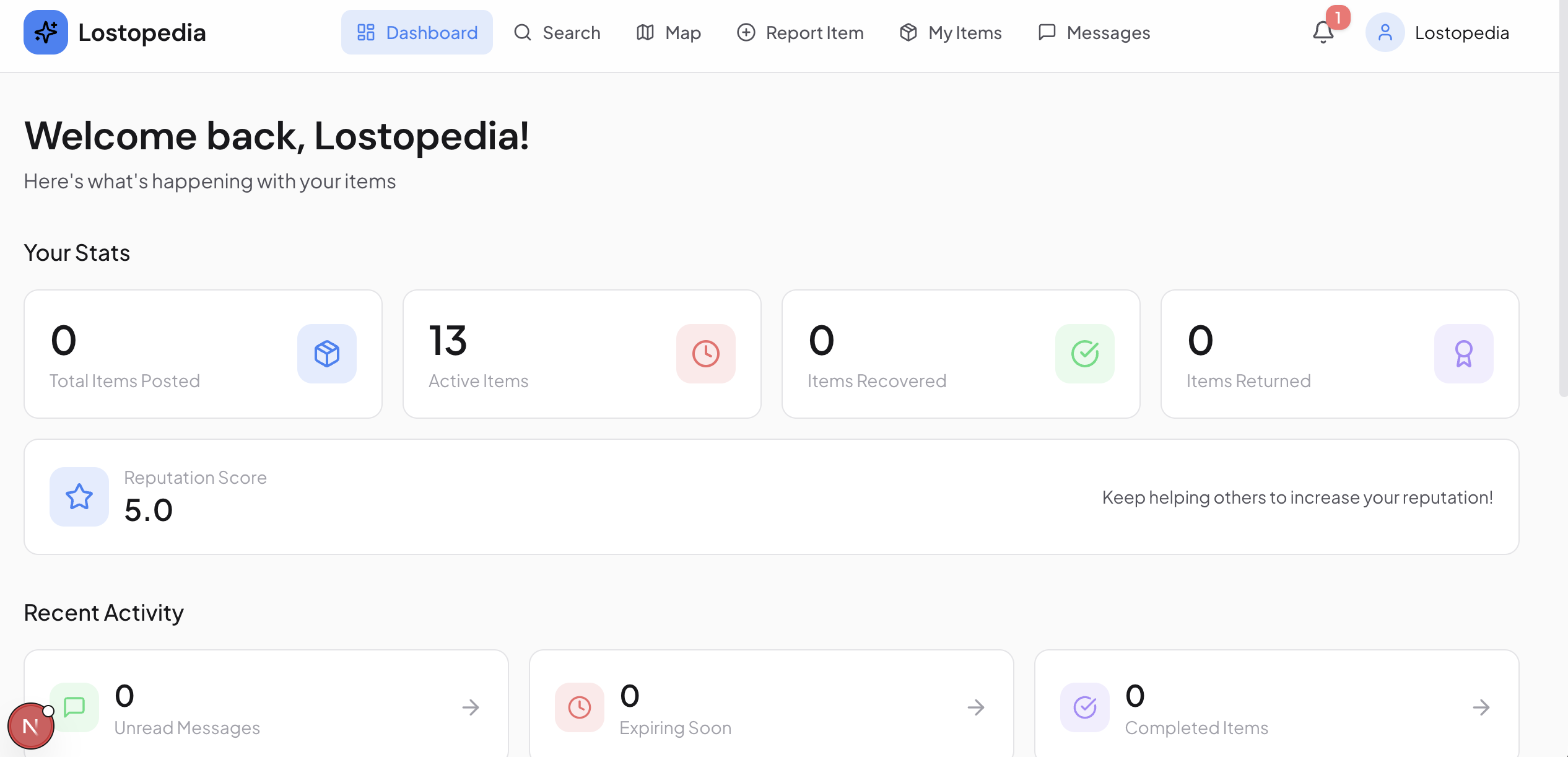
Task: Open Expiring Soon via its arrow
Action: tap(976, 707)
